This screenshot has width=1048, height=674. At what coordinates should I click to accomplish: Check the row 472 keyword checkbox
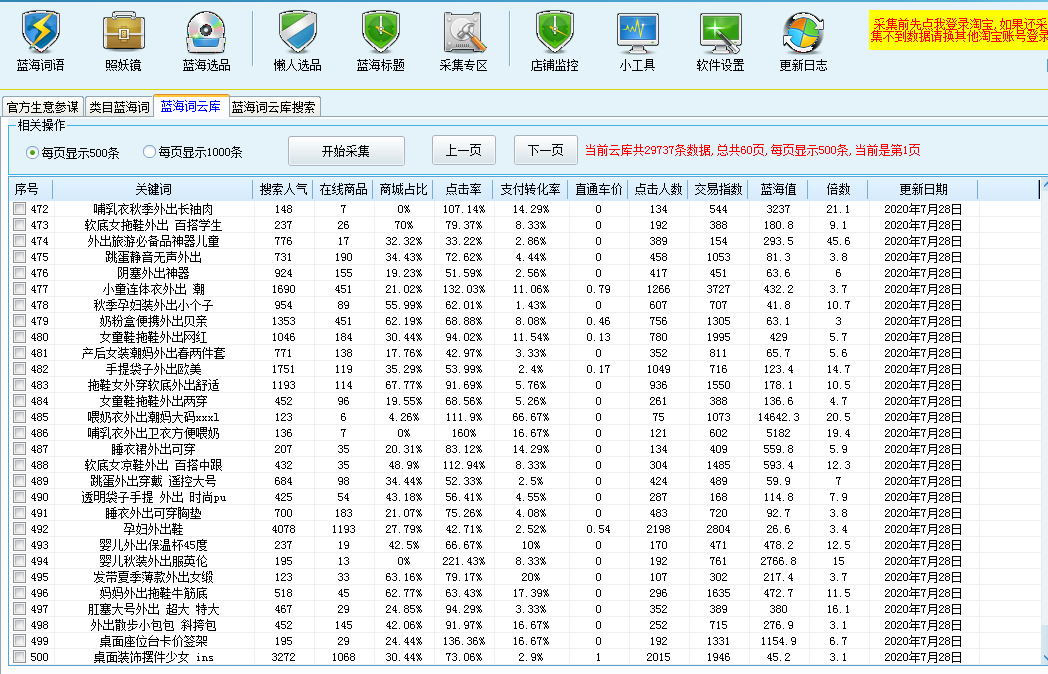18,209
